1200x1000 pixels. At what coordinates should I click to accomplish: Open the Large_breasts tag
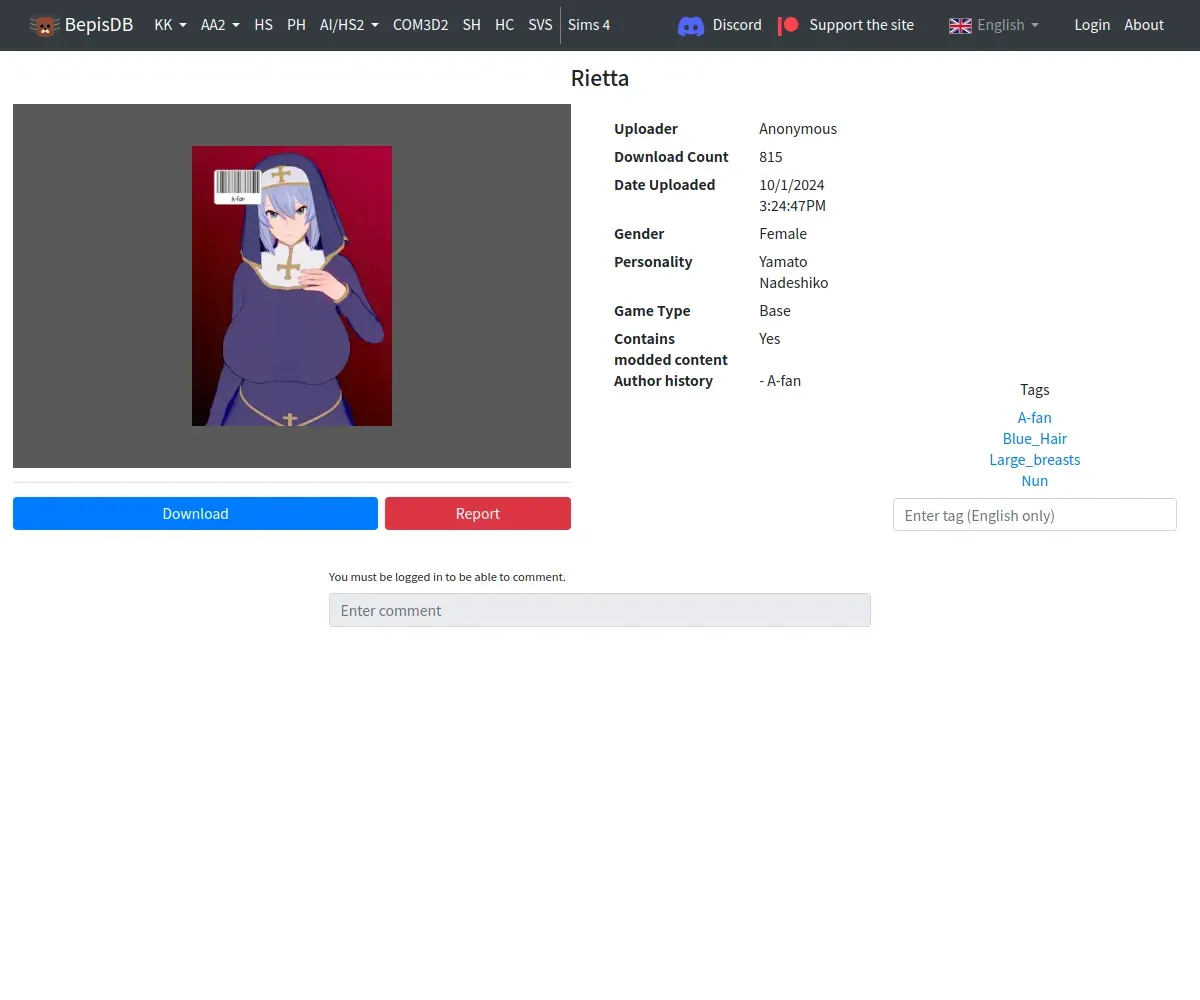pos(1035,460)
